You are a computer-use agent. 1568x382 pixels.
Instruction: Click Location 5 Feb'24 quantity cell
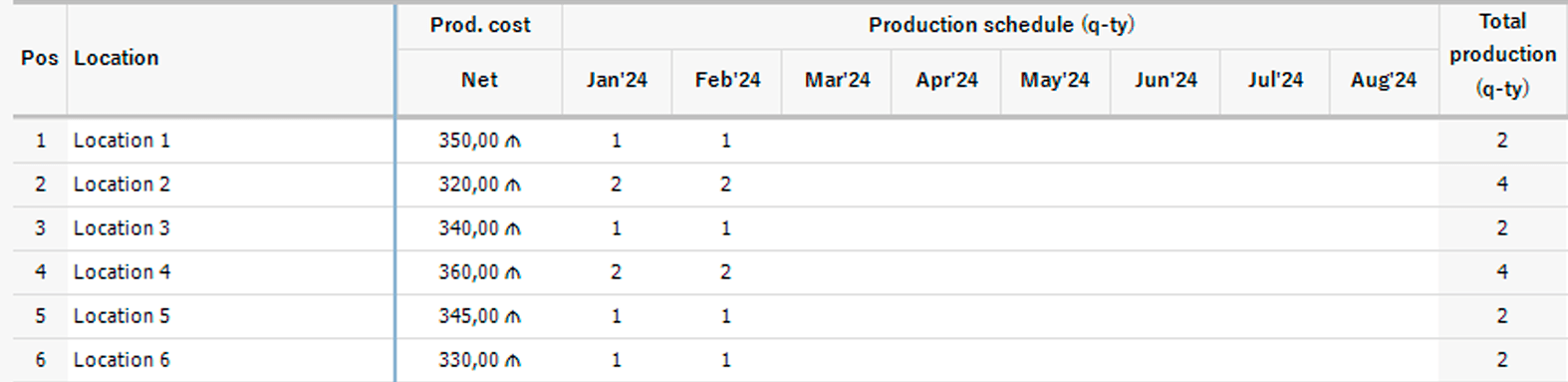coord(726,316)
